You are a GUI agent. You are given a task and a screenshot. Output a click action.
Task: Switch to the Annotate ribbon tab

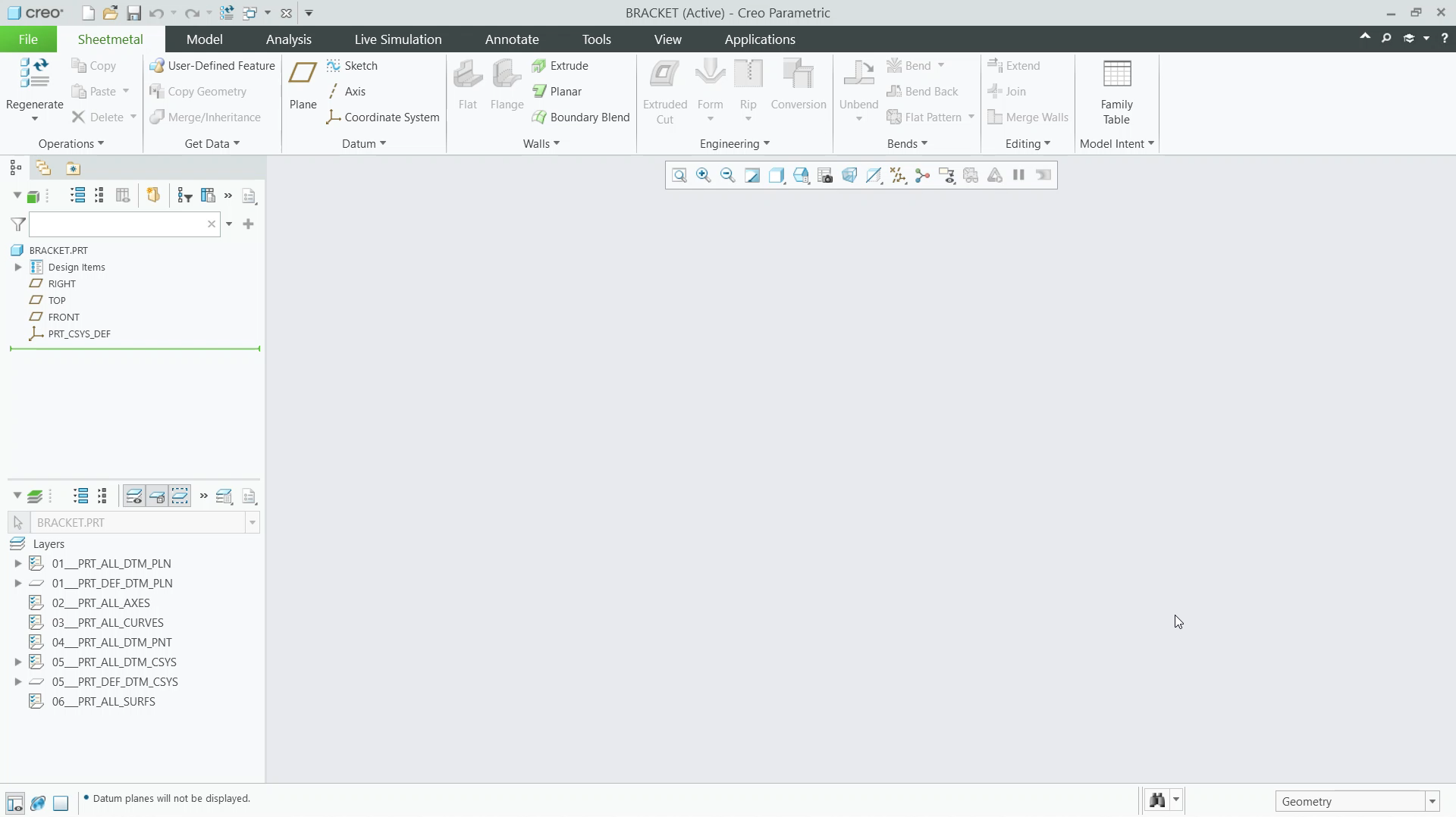click(512, 39)
